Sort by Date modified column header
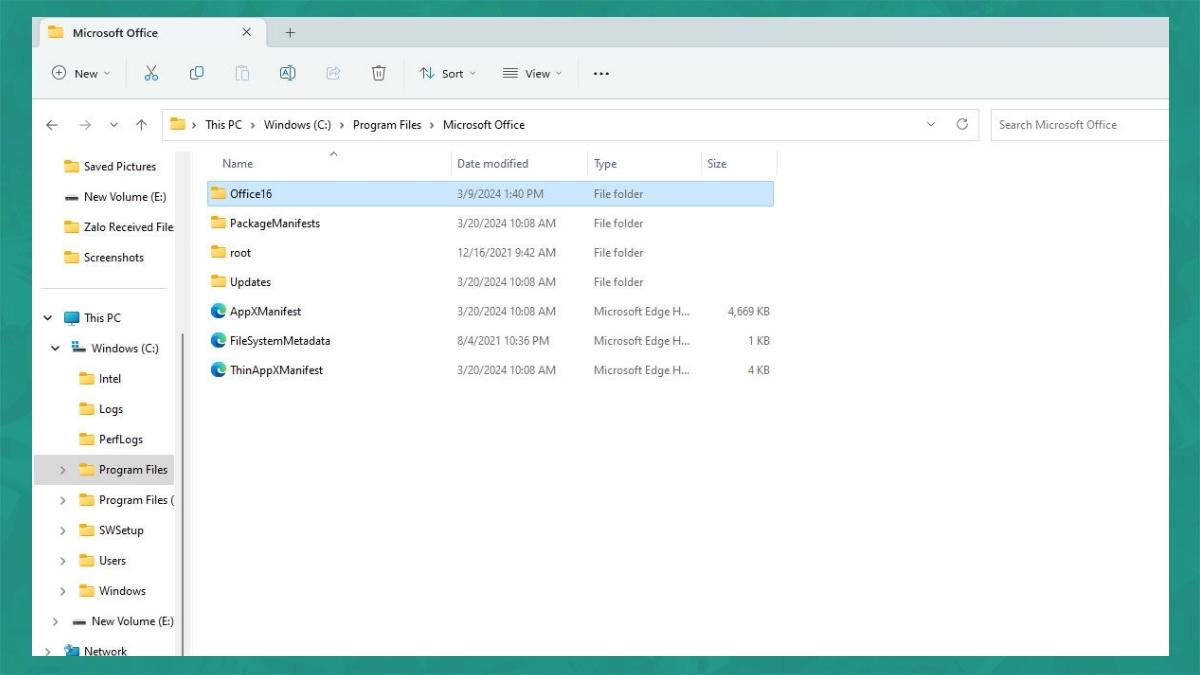Viewport: 1200px width, 675px height. pos(492,164)
